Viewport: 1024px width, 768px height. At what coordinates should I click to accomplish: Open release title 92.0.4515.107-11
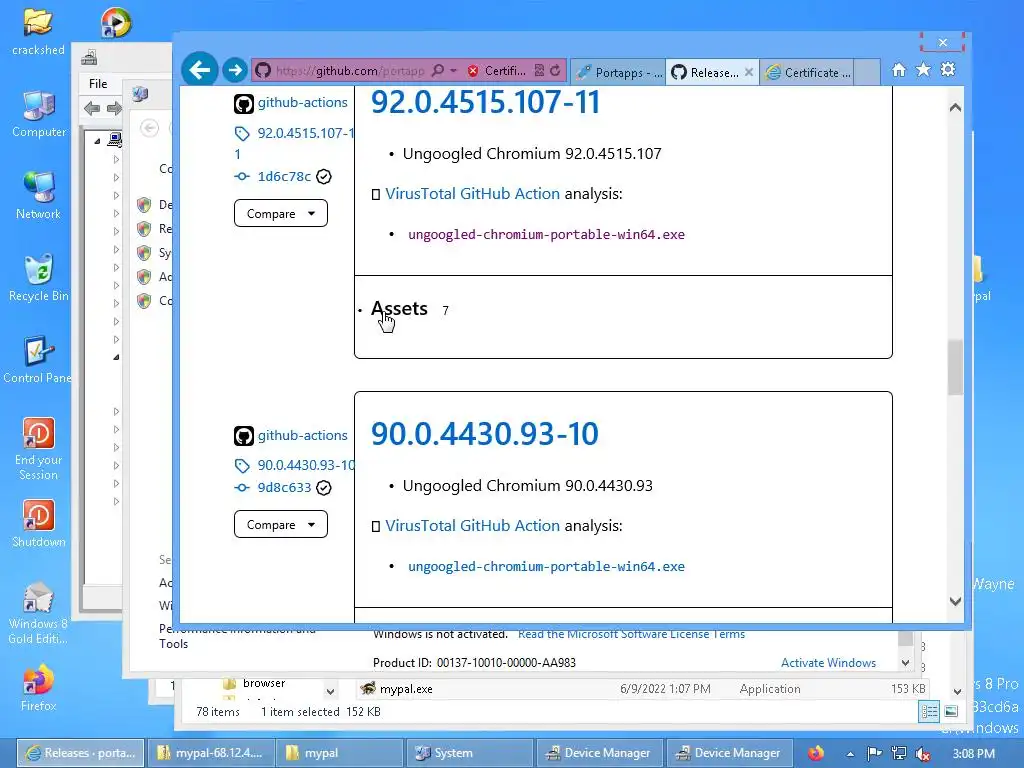485,103
